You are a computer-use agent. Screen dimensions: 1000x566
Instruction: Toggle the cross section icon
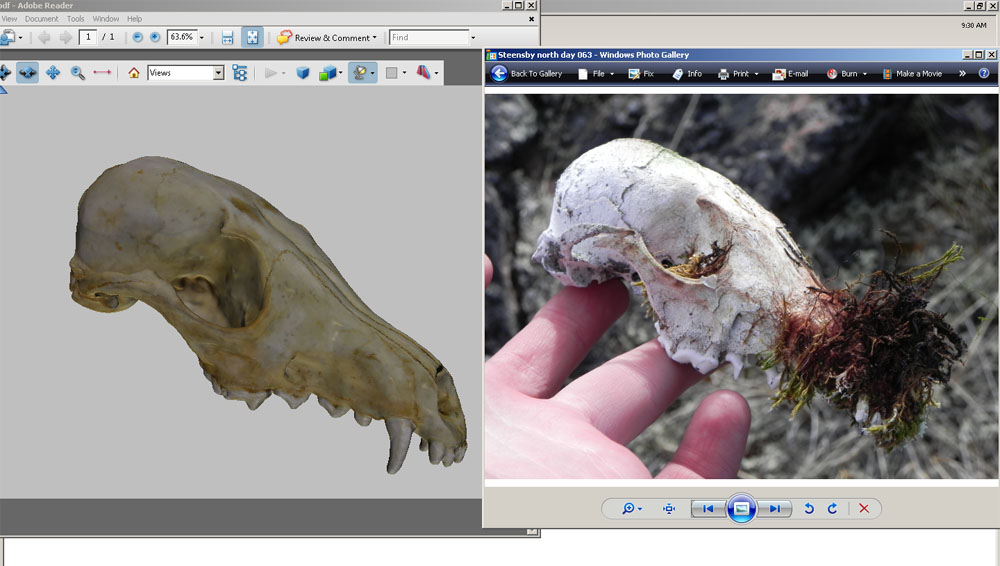coord(423,73)
